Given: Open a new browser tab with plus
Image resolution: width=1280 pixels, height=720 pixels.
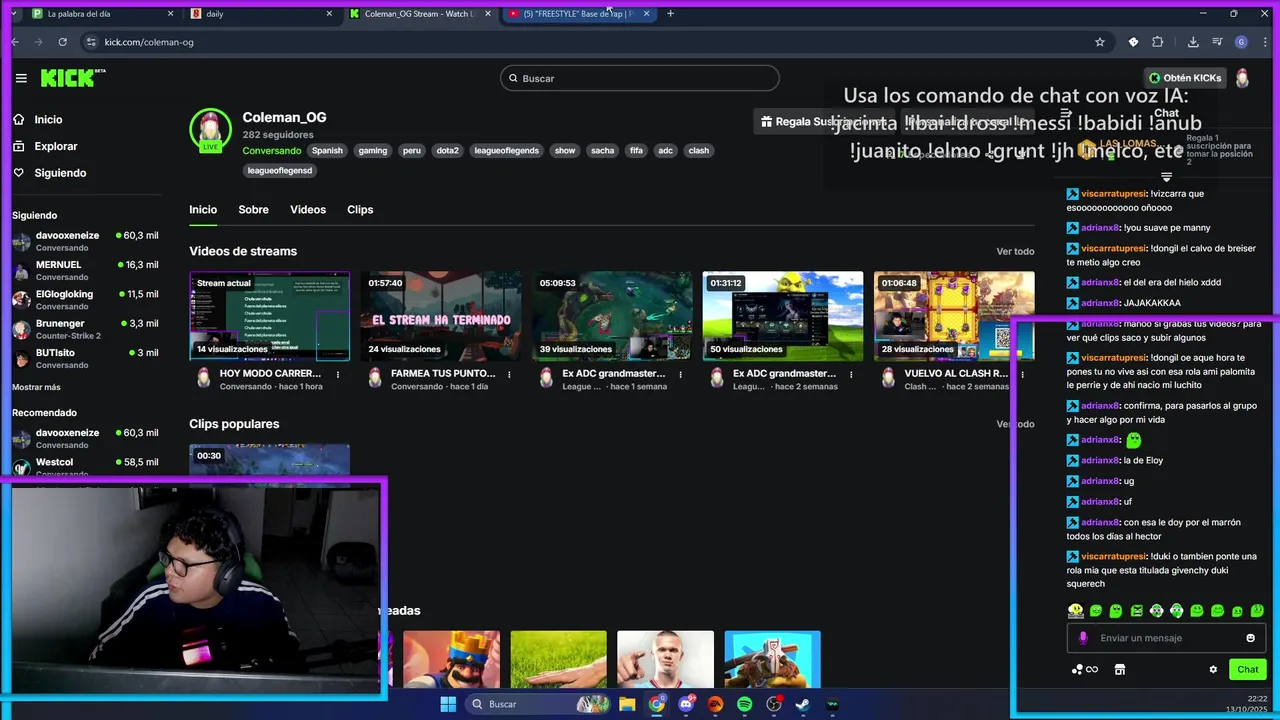Looking at the screenshot, I should click(670, 14).
